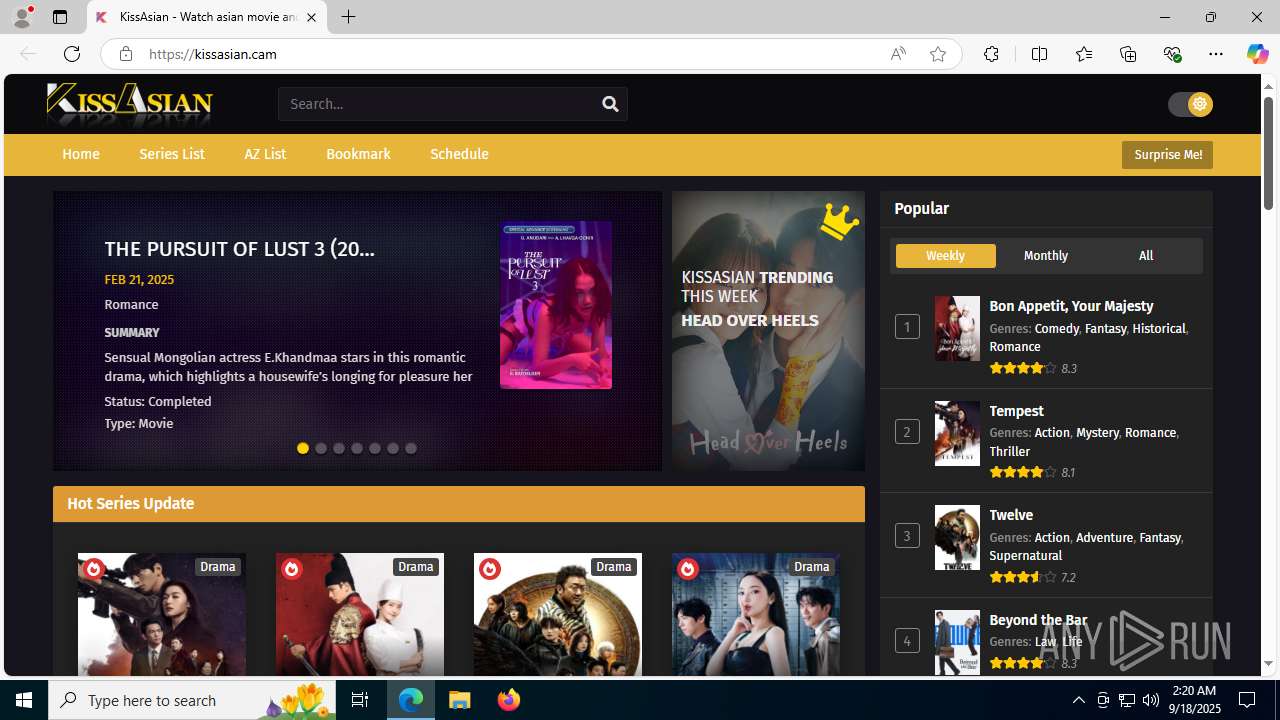Open the Tab actions menu icon
Viewport: 1280px width, 720px height.
point(60,17)
